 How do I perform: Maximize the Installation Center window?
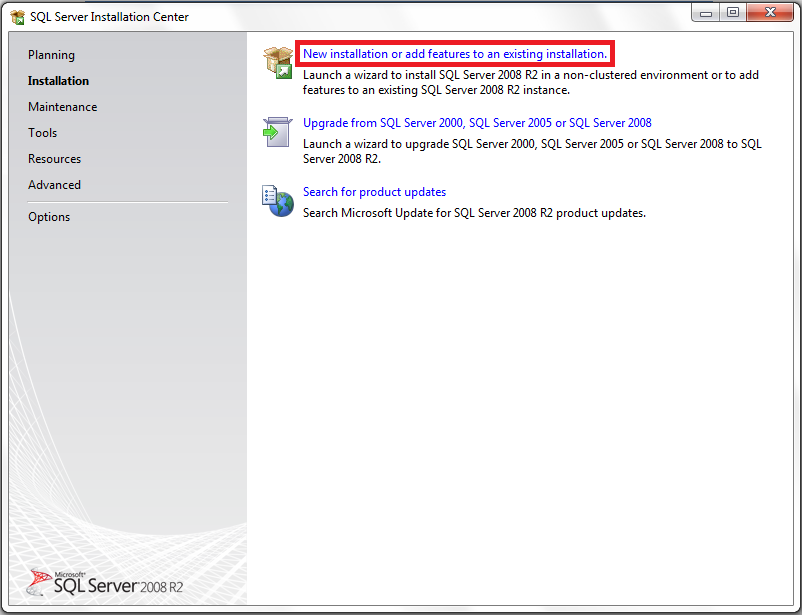pyautogui.click(x=733, y=13)
